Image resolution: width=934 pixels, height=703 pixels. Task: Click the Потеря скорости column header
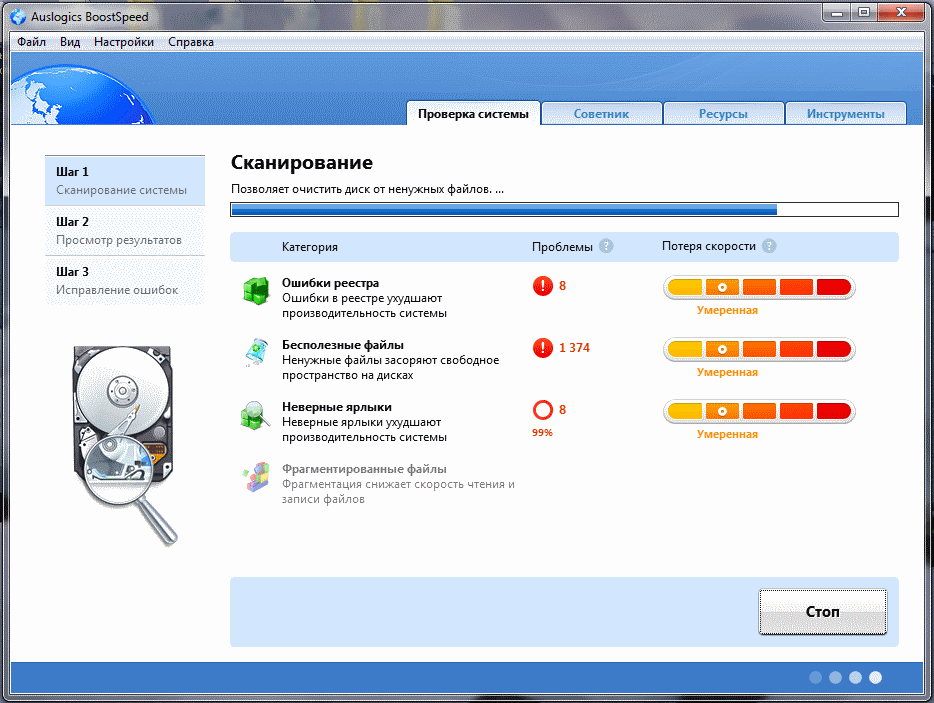(709, 246)
